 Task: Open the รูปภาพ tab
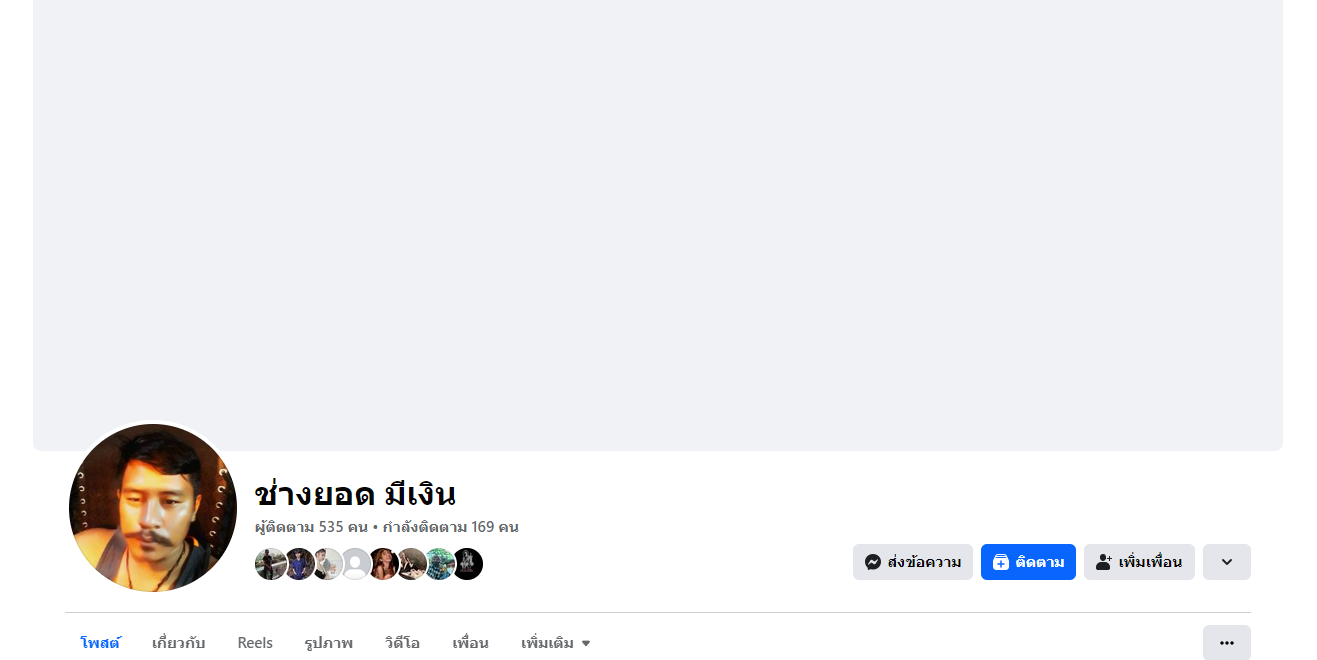pyautogui.click(x=329, y=643)
